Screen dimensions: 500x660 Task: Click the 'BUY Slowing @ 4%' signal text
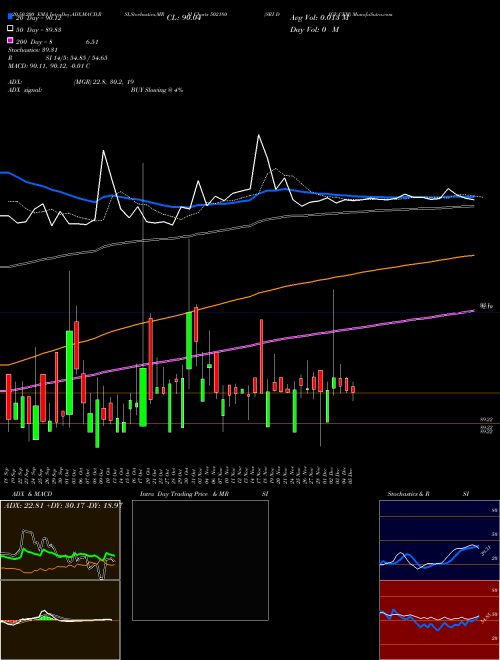pos(157,90)
